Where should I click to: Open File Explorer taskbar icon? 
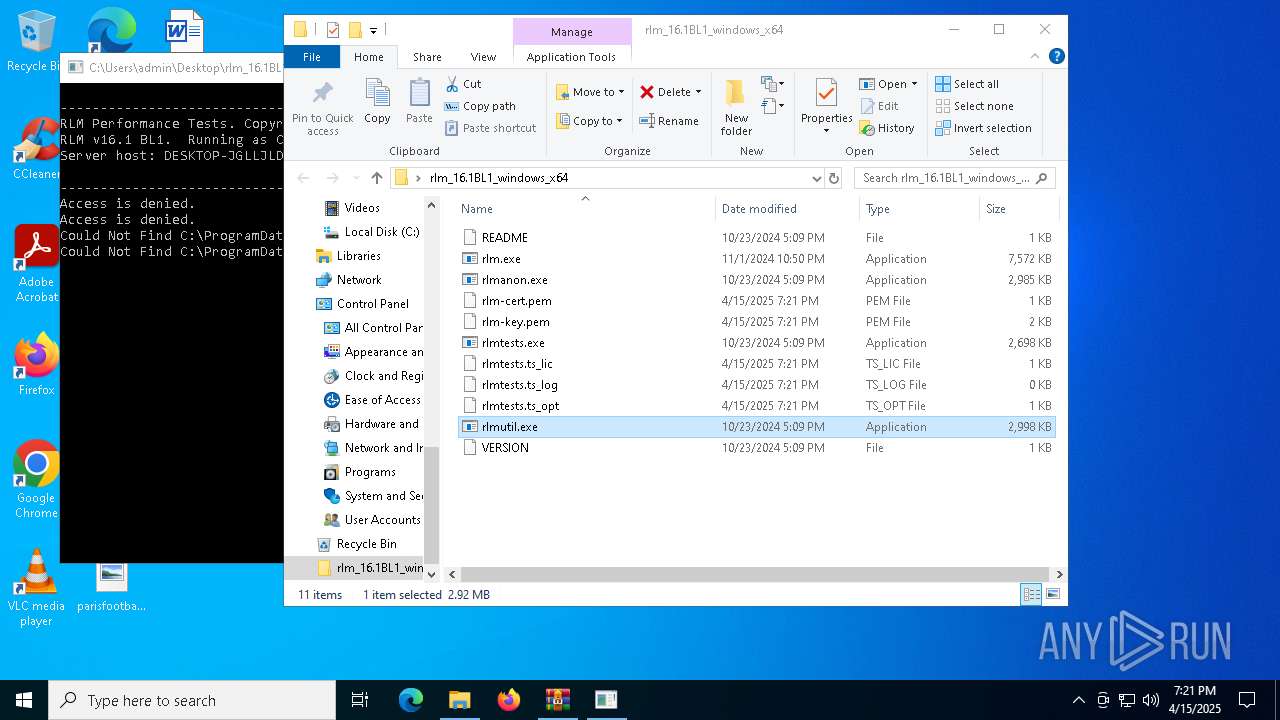tap(459, 700)
